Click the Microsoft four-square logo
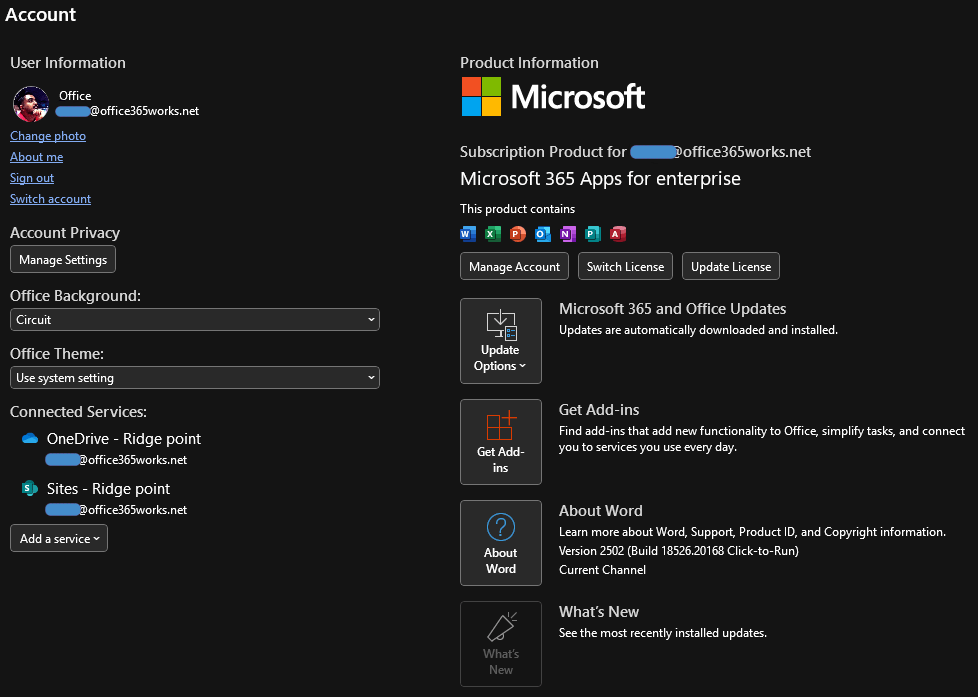Viewport: 978px width, 697px height. click(482, 97)
